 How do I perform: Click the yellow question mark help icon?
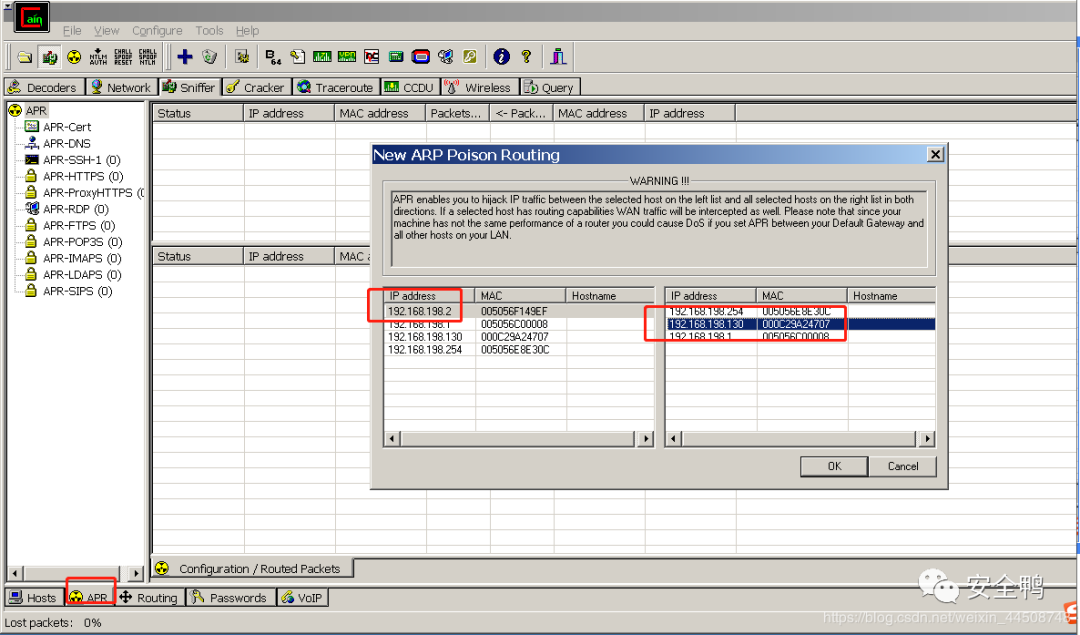coord(526,57)
